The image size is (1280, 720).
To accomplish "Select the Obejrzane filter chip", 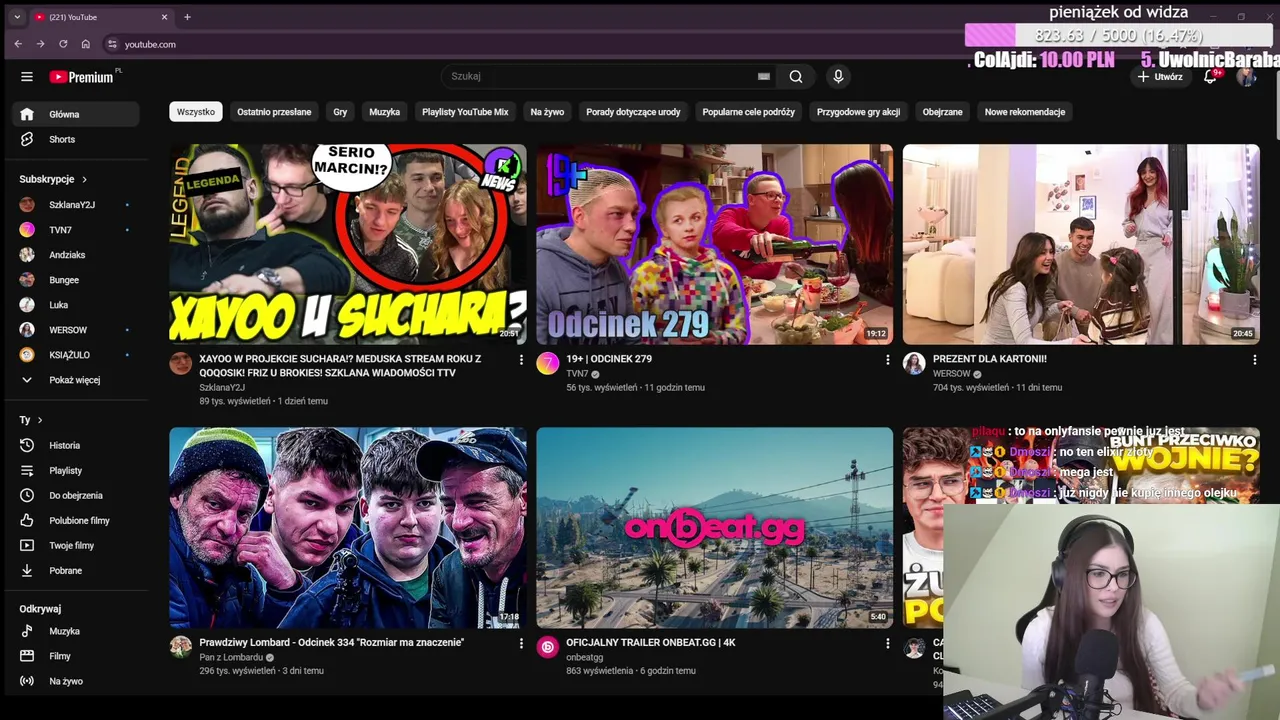I will click(x=942, y=112).
